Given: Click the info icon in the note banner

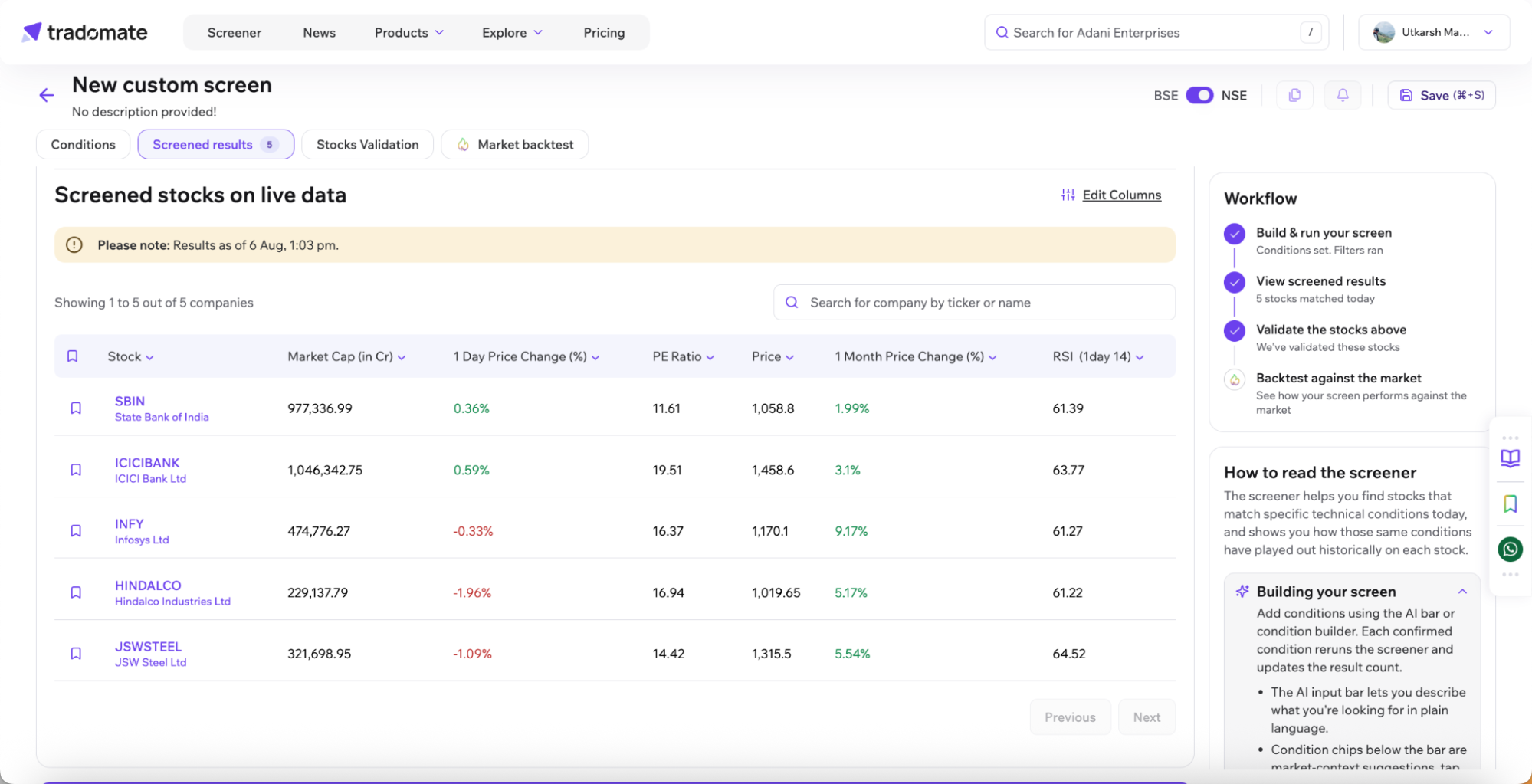Looking at the screenshot, I should pyautogui.click(x=74, y=245).
